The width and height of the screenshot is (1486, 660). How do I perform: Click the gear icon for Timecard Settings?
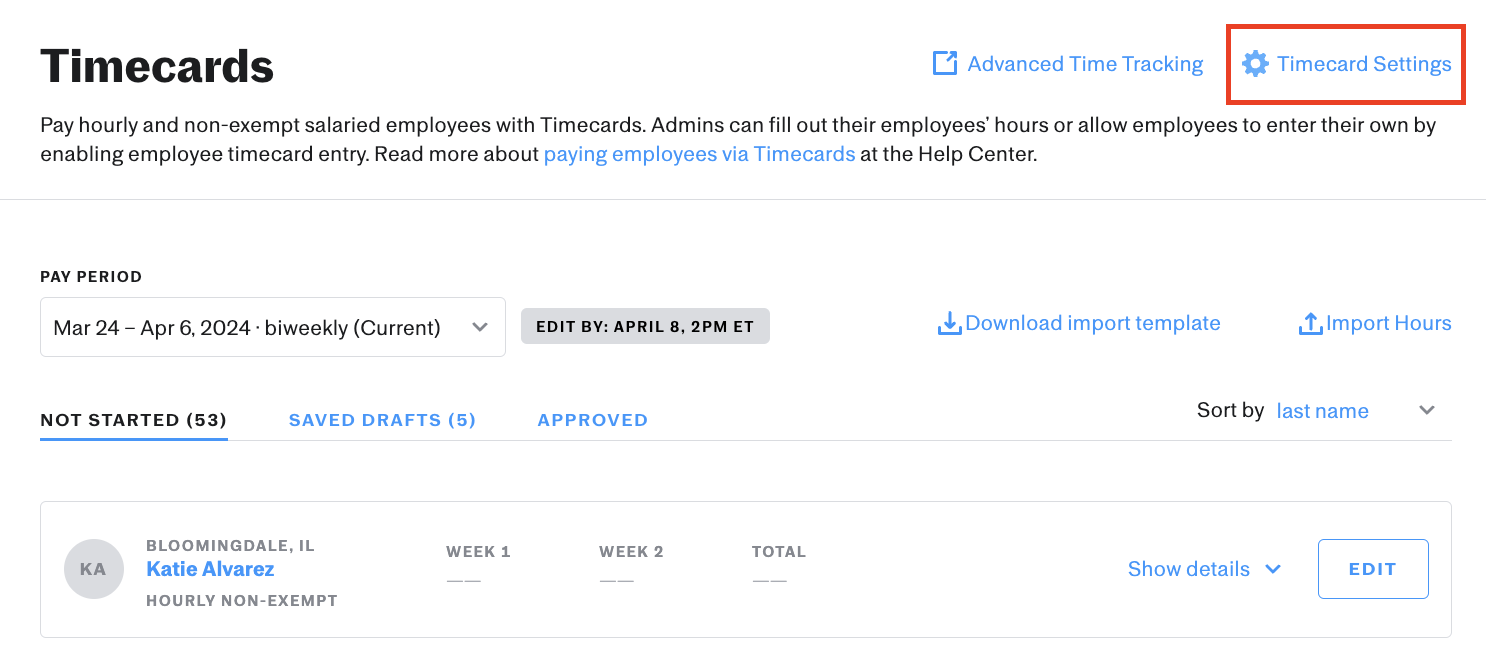pos(1255,64)
